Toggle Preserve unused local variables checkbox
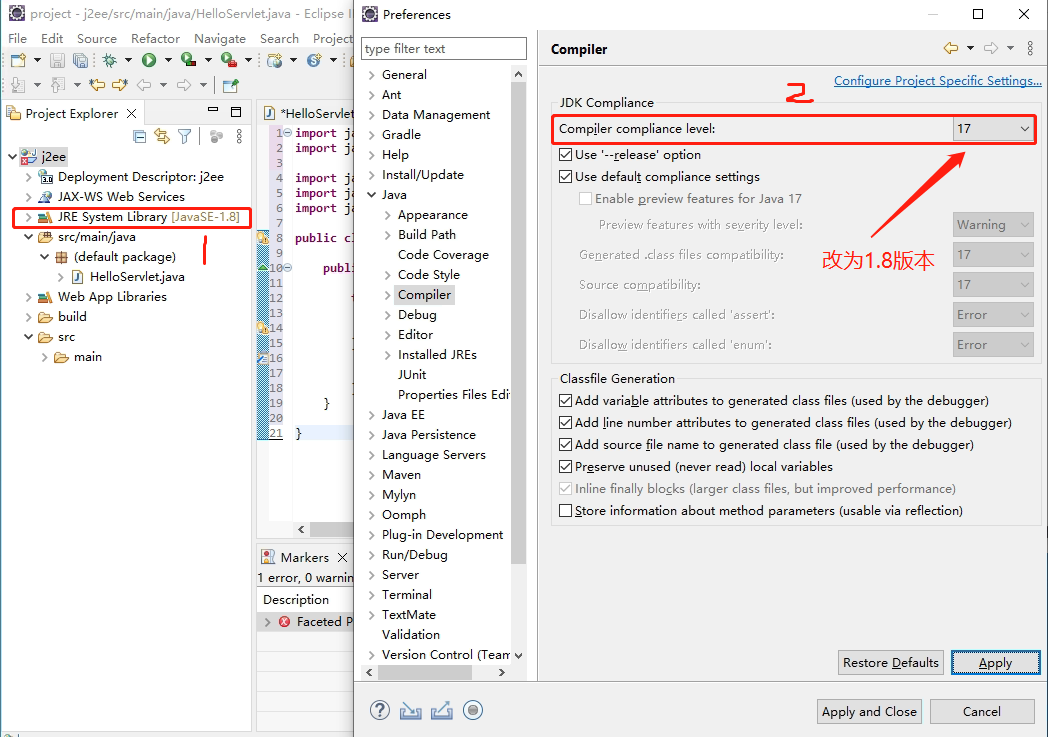The width and height of the screenshot is (1048, 737). point(565,467)
